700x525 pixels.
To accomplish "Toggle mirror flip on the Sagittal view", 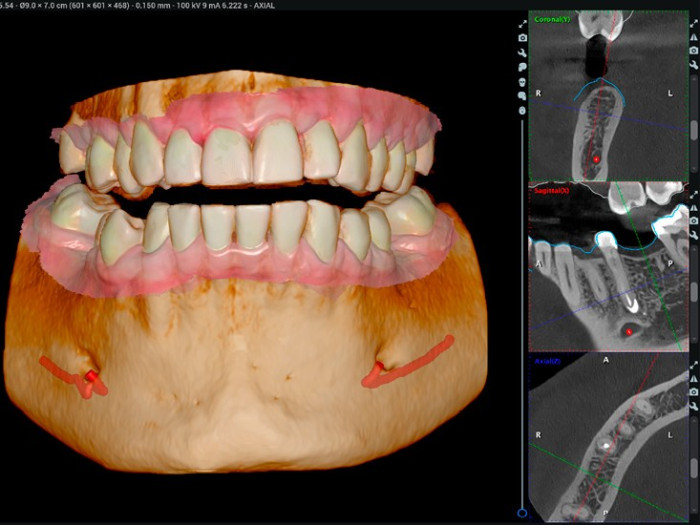I will [694, 208].
